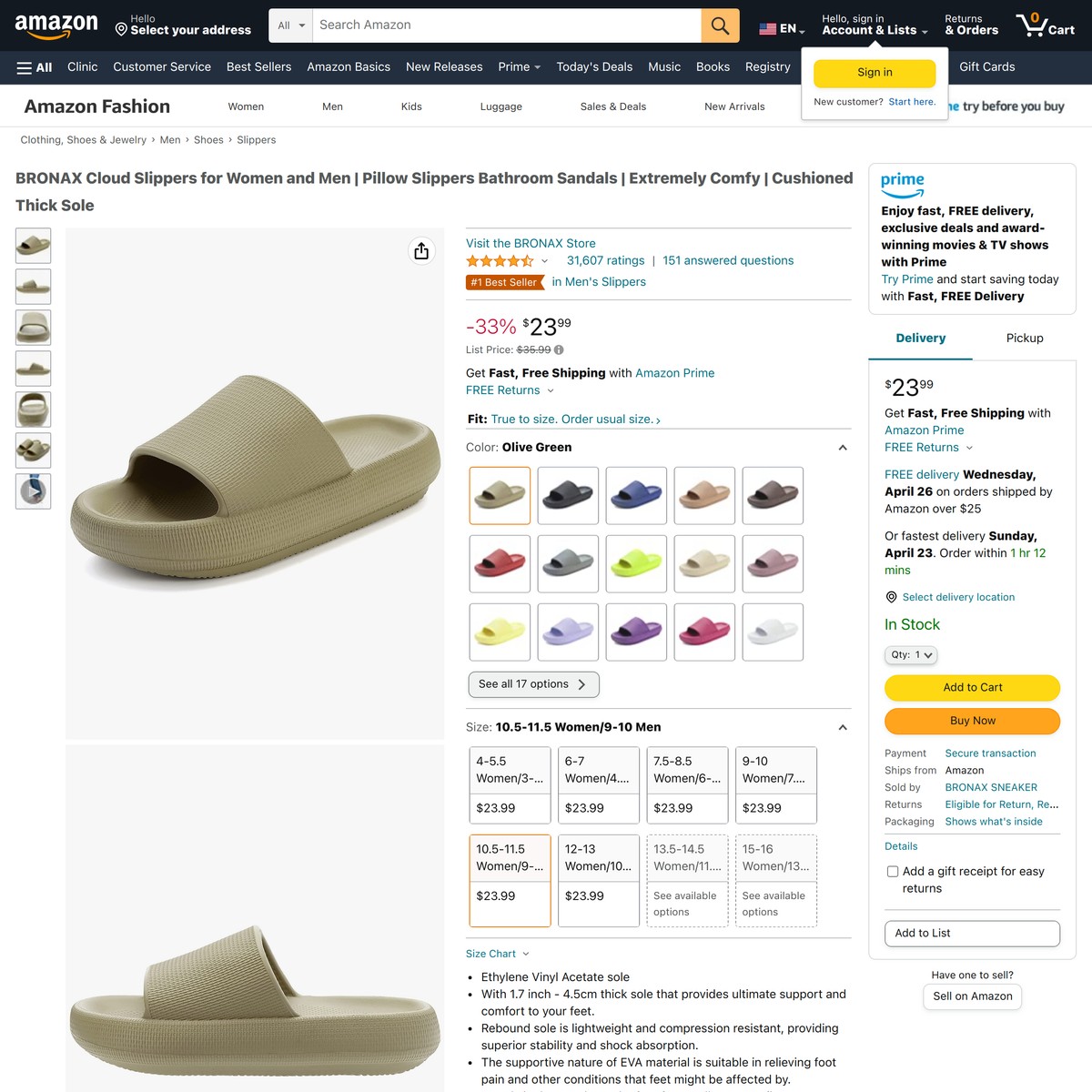Click the location pin to select your address
Image resolution: width=1092 pixels, height=1092 pixels.
(120, 30)
